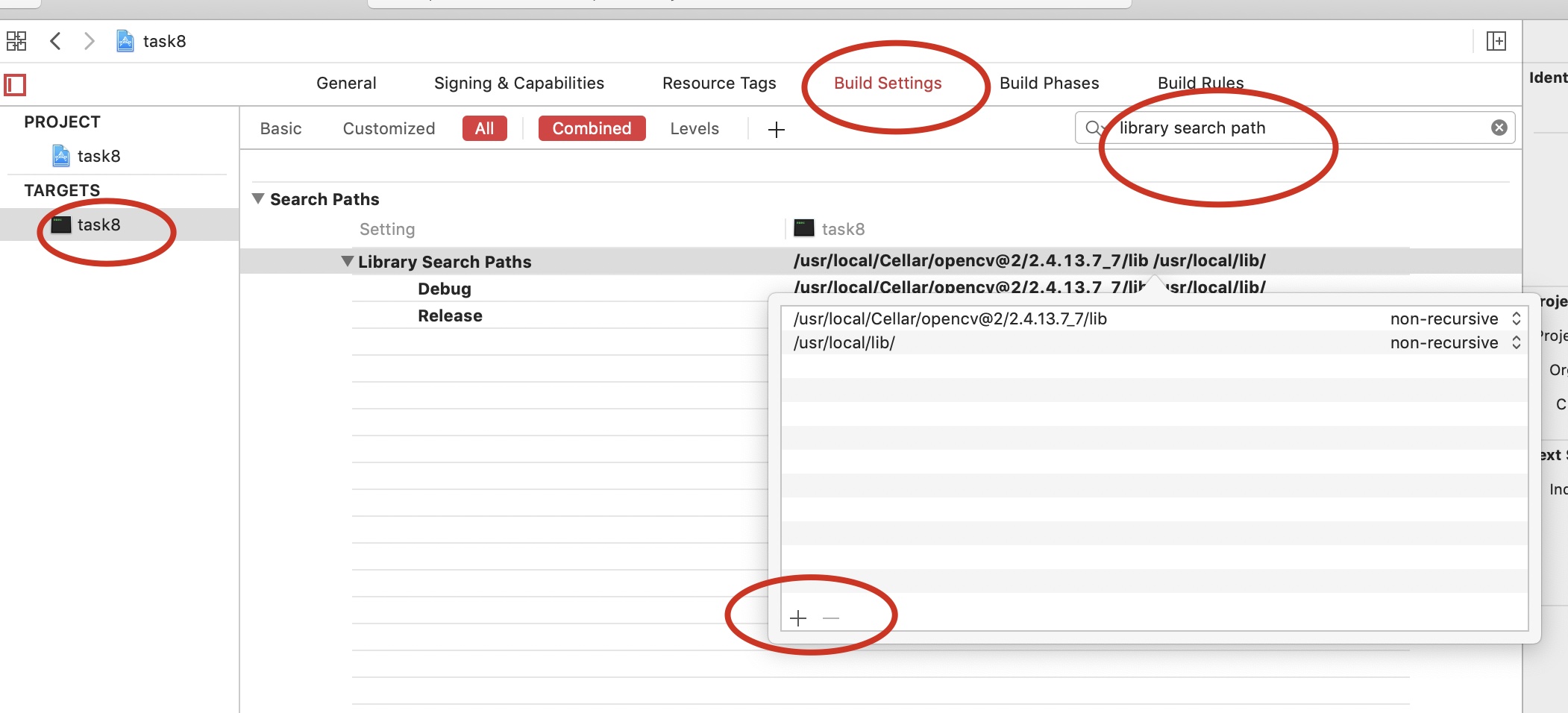Select the Release configuration row
The width and height of the screenshot is (1568, 713).
click(x=450, y=315)
